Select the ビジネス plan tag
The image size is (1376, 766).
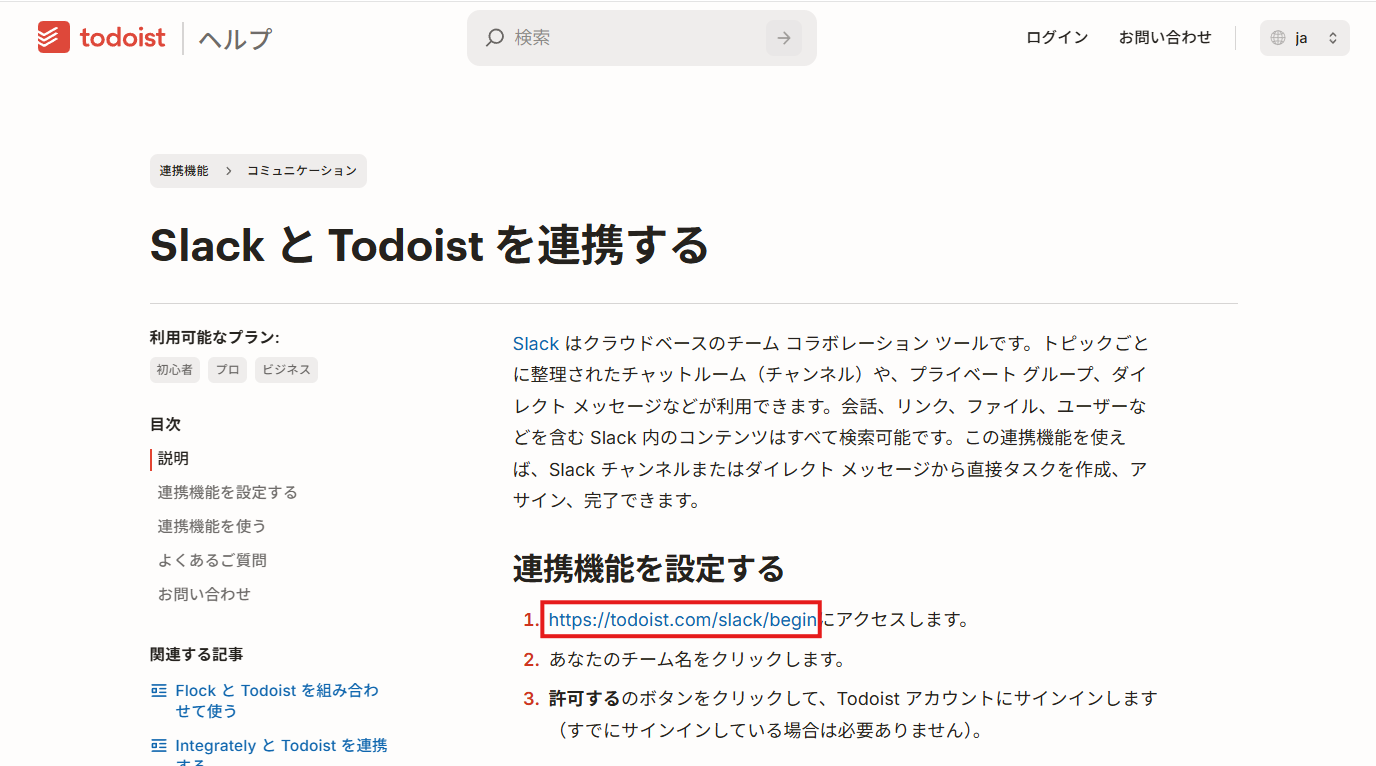287,370
